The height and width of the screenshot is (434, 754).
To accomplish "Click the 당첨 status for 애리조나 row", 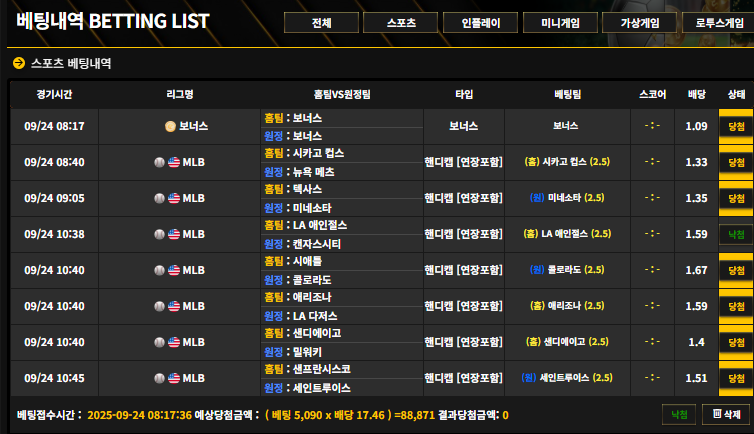I will [x=736, y=307].
